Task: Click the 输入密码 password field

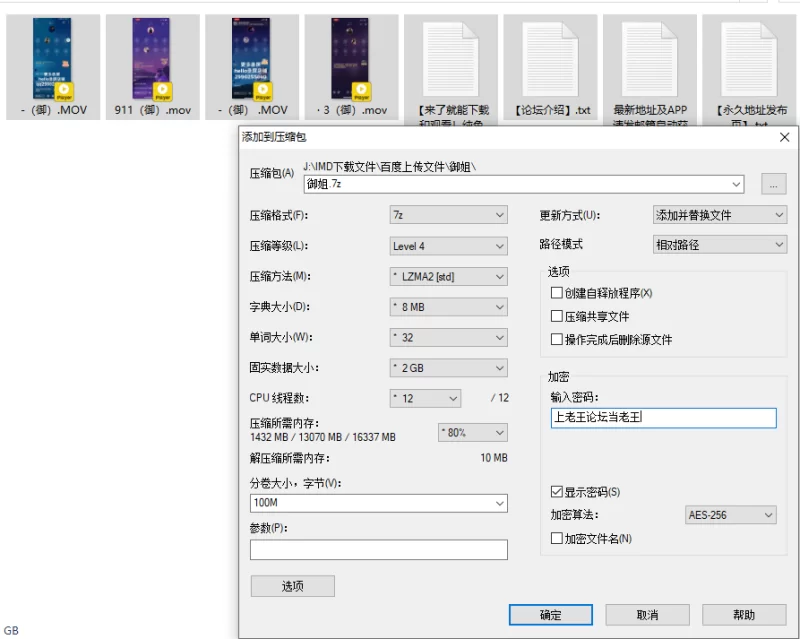Action: tap(662, 418)
